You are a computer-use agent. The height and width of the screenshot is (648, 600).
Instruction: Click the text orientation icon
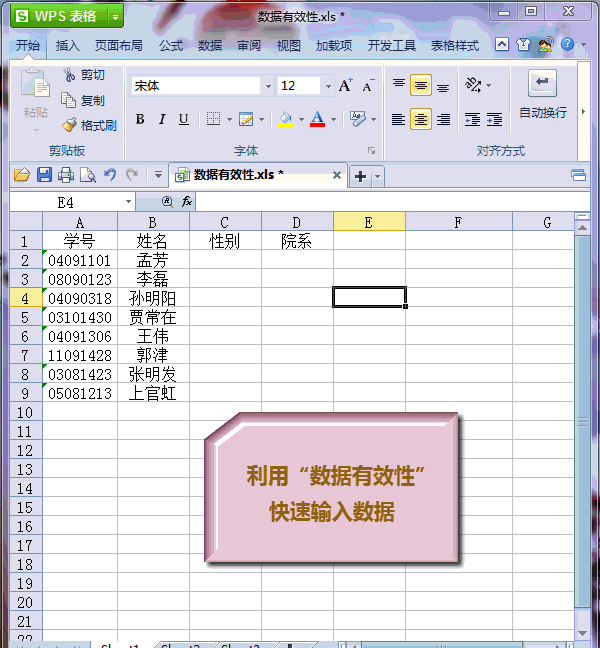473,85
